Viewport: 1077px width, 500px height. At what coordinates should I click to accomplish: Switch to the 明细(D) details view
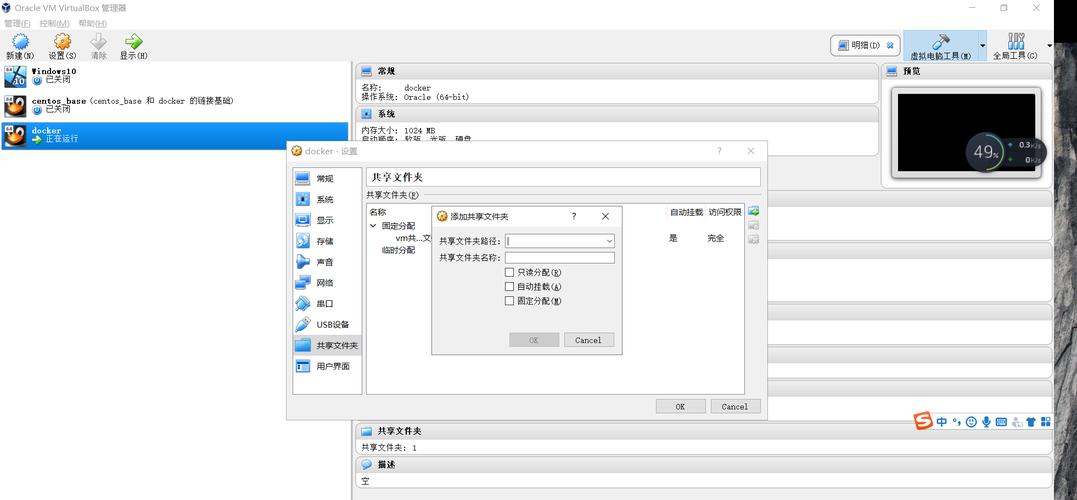[x=865, y=45]
